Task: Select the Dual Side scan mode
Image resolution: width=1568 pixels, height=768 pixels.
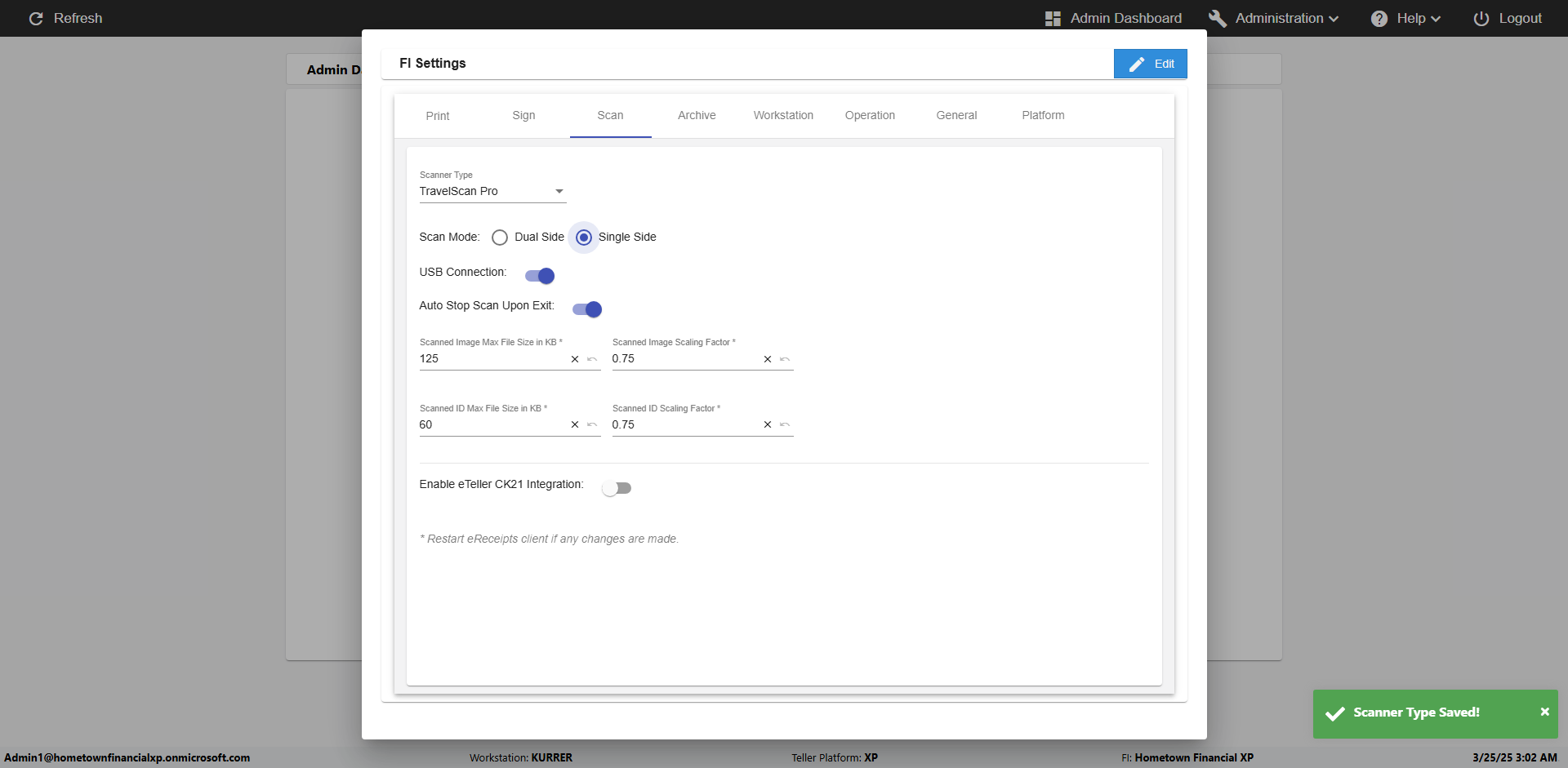Action: click(500, 238)
